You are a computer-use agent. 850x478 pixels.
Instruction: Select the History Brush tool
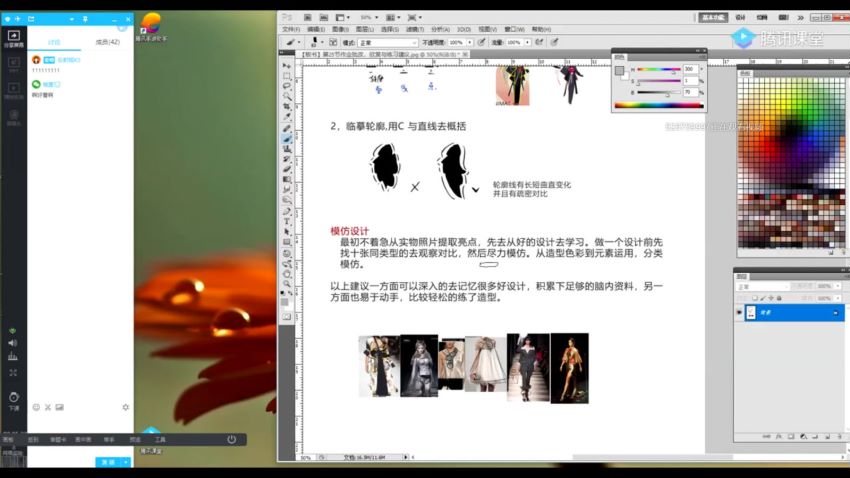287,159
